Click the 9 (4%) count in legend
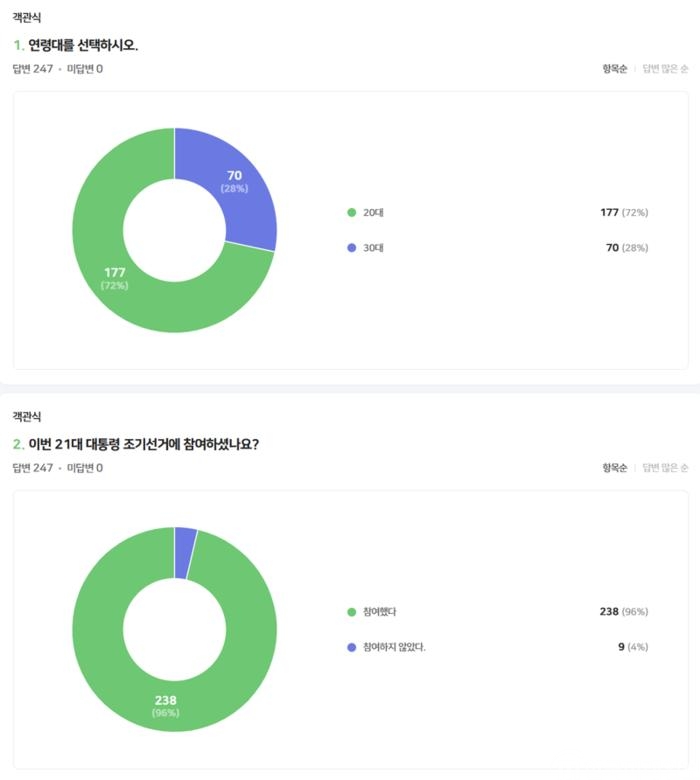This screenshot has width=700, height=780. tap(633, 647)
